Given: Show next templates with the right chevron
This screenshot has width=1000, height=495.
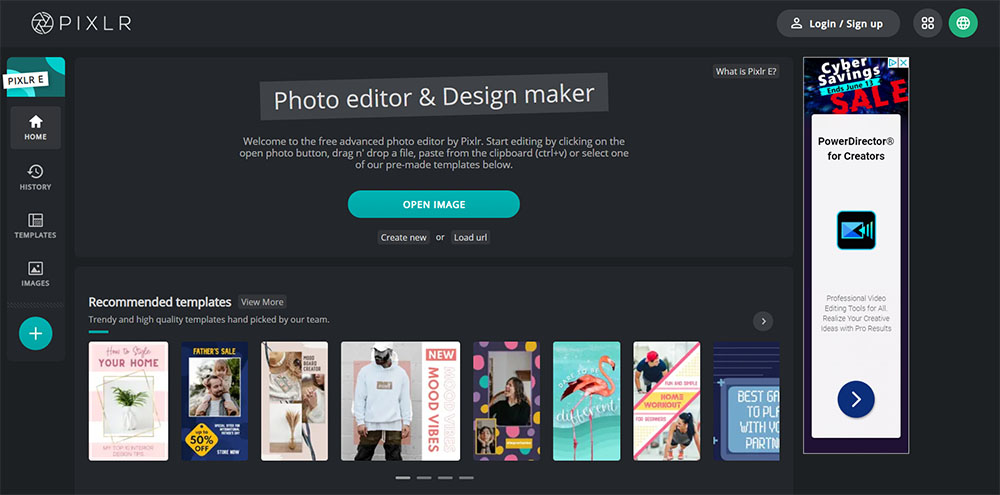Looking at the screenshot, I should (763, 321).
